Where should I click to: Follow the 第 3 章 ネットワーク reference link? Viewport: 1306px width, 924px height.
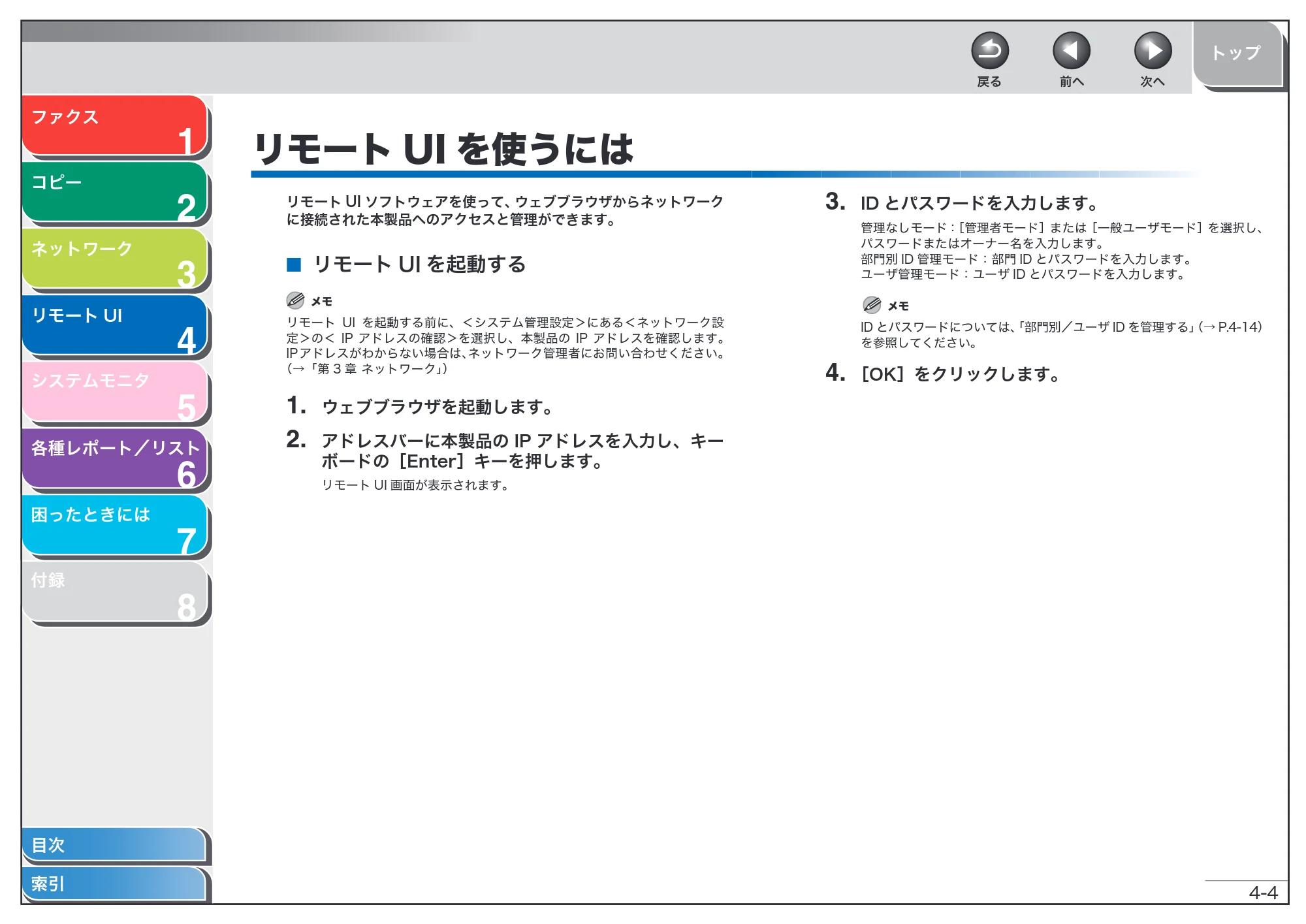[x=368, y=369]
